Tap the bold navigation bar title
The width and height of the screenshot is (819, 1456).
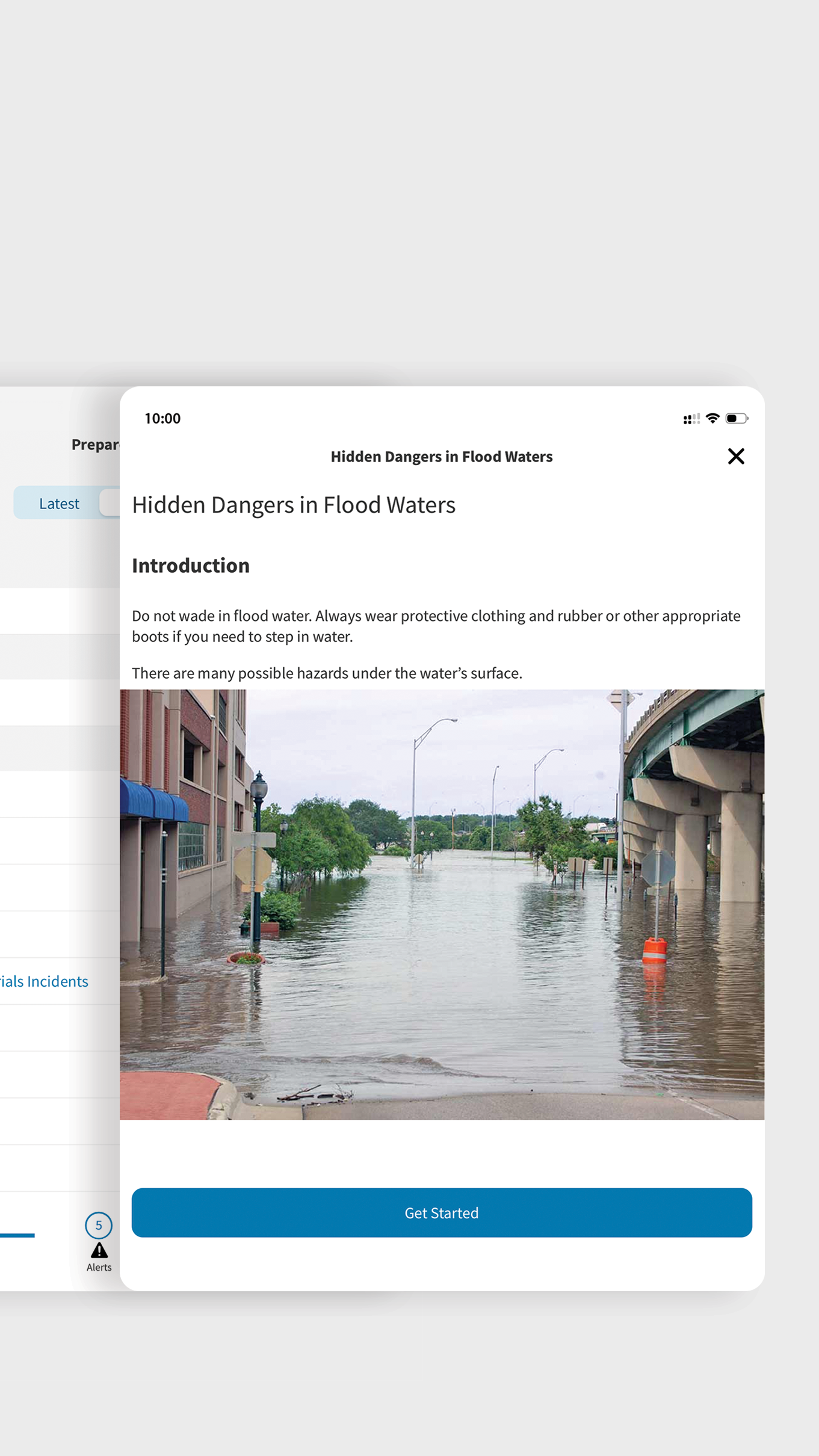click(x=442, y=457)
